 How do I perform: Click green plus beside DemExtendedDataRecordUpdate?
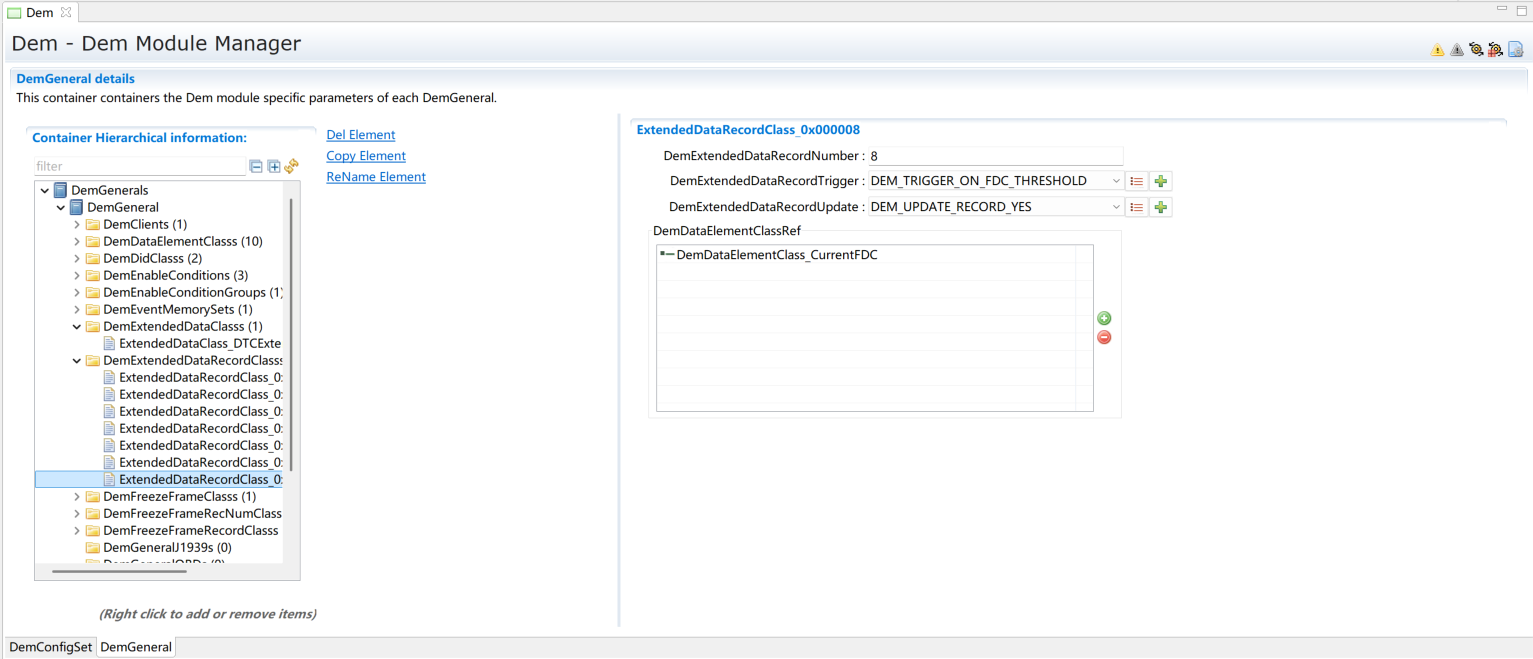coord(1160,207)
